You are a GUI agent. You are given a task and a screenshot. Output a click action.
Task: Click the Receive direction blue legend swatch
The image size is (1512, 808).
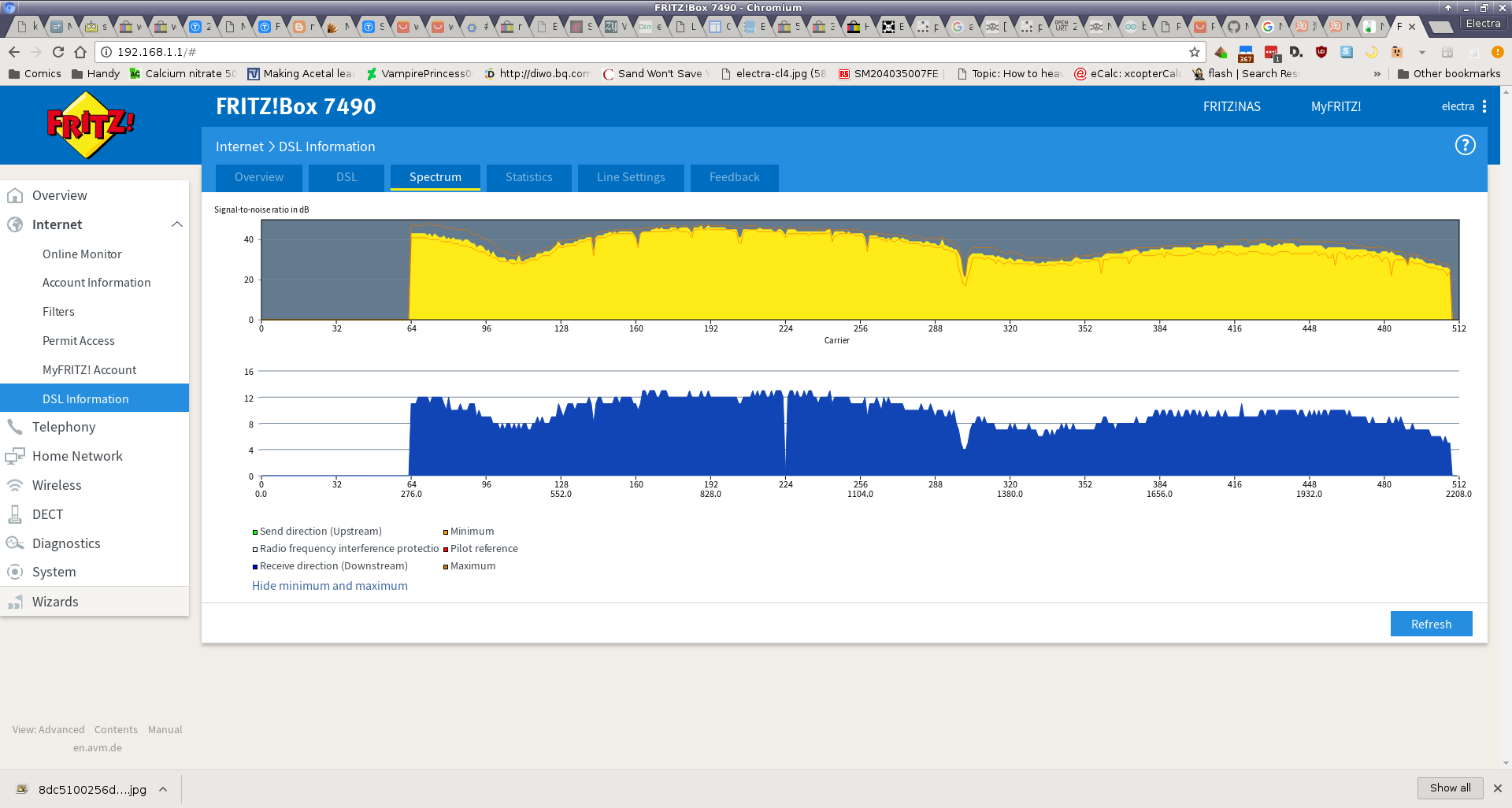click(x=255, y=567)
